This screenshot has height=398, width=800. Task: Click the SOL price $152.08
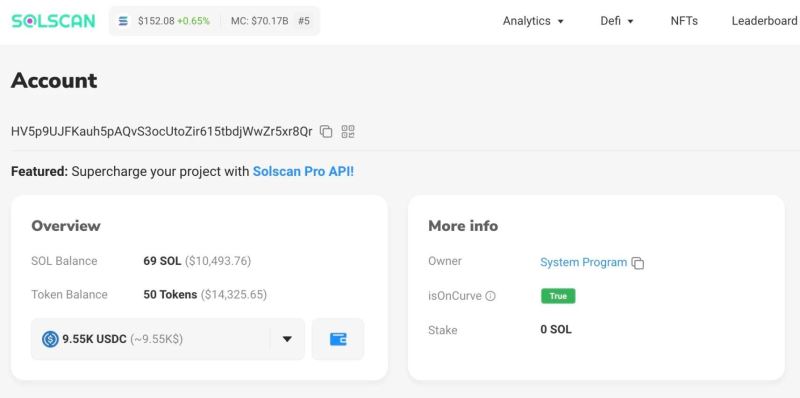pyautogui.click(x=156, y=21)
